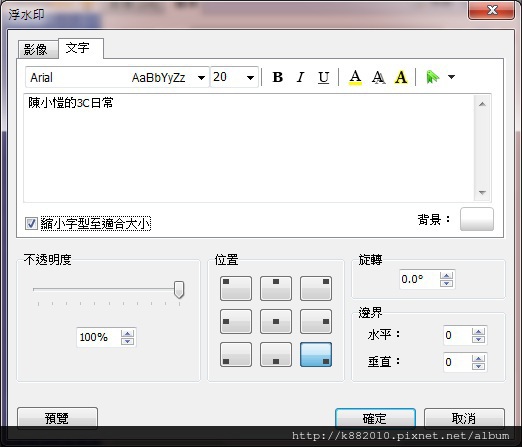Toggle underline text formatting
This screenshot has width=522, height=447.
point(323,77)
